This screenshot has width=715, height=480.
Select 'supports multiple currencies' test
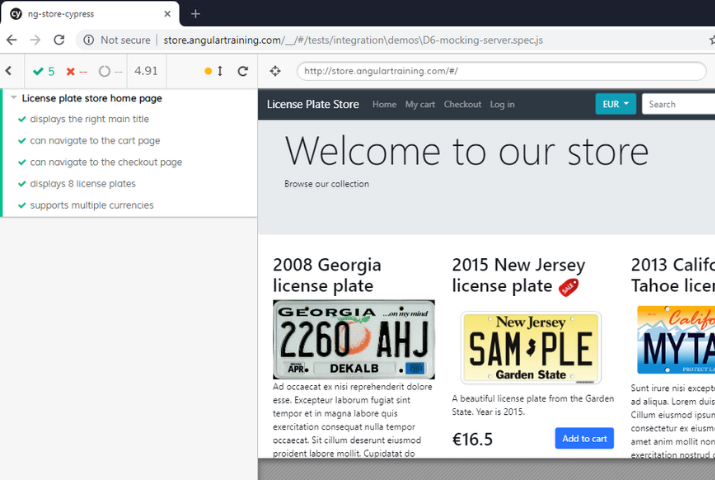(91, 205)
